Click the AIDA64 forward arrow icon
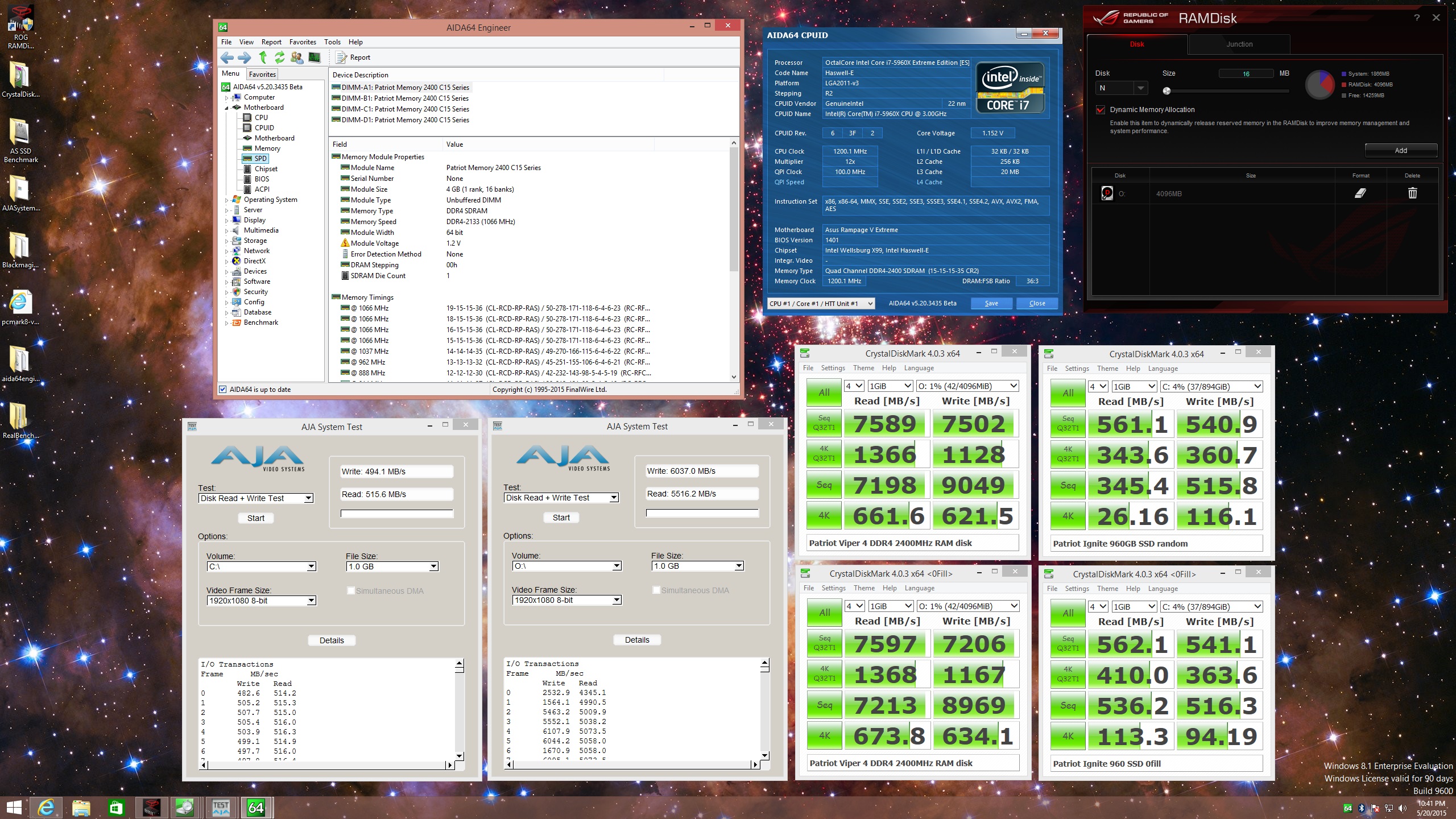 (245, 57)
